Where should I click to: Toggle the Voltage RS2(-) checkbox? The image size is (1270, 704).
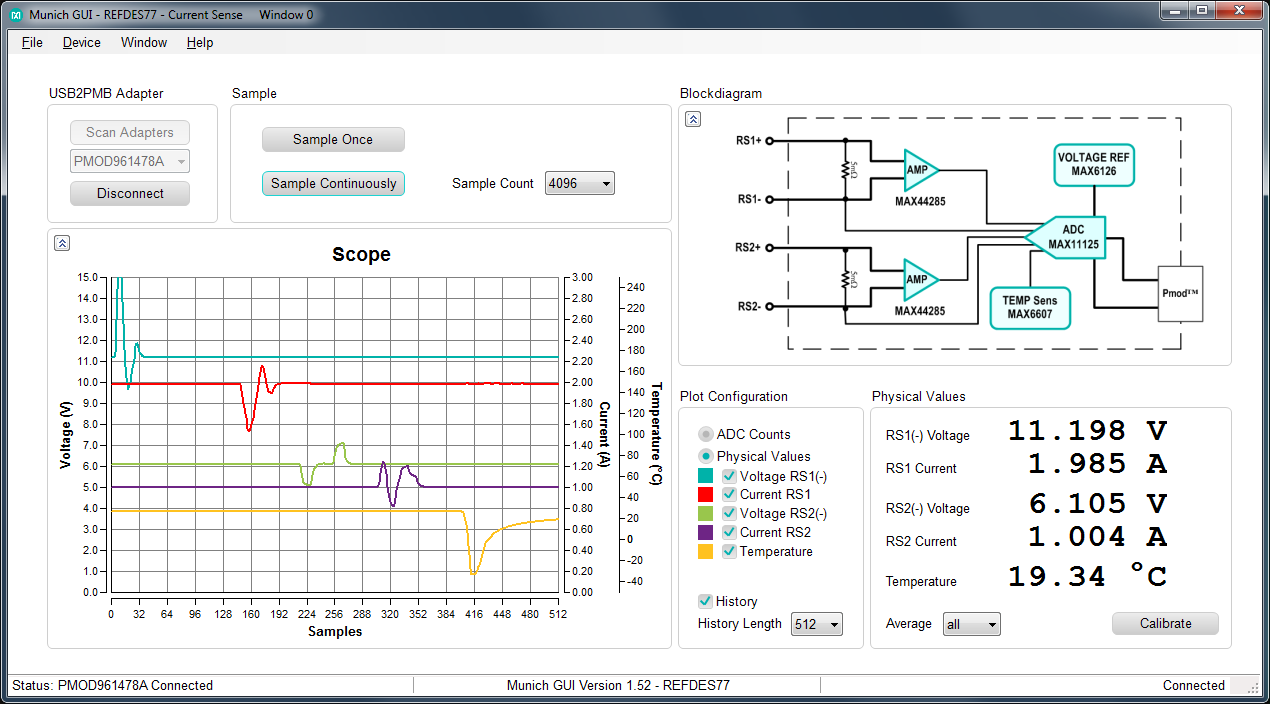point(729,513)
